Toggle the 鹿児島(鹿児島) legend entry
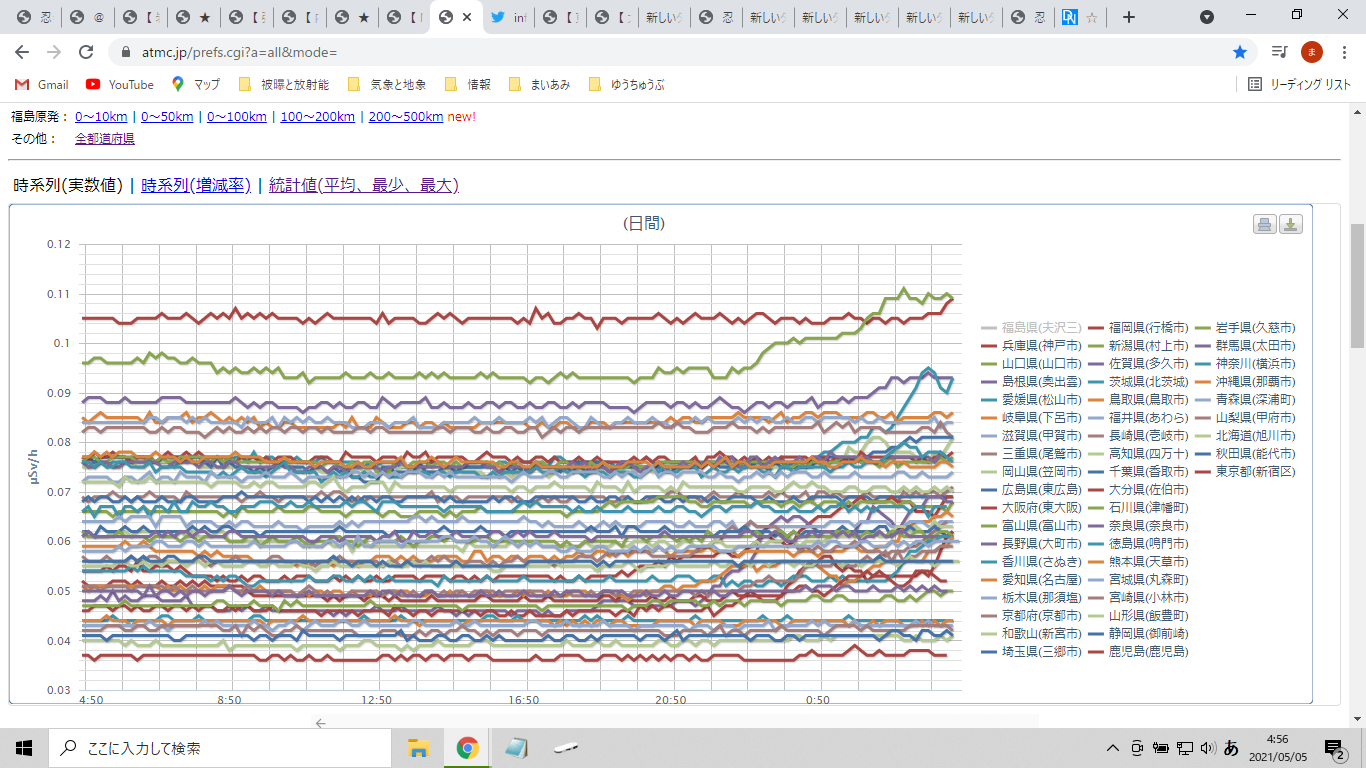 click(1139, 652)
